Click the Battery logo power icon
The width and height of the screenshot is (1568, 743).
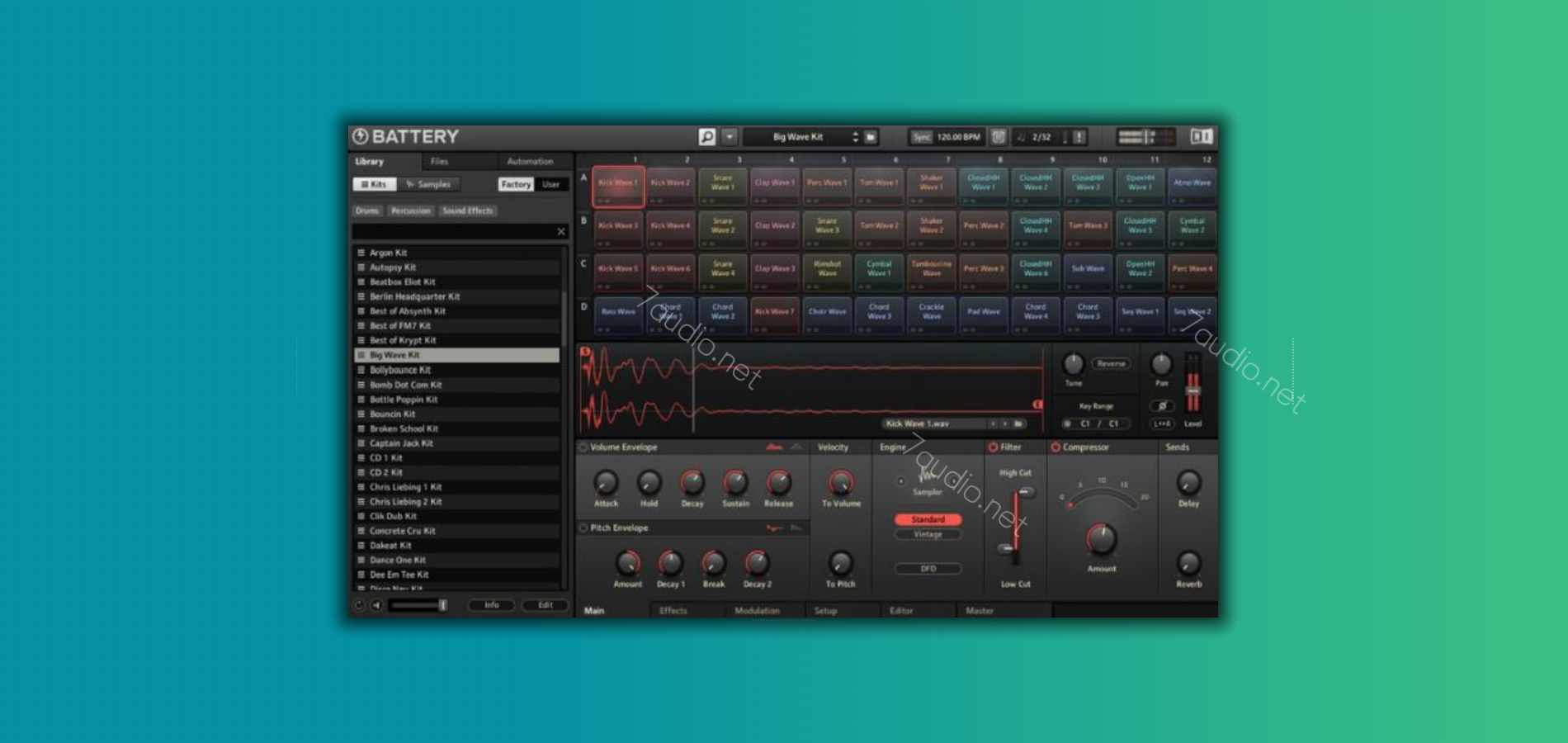(x=361, y=136)
